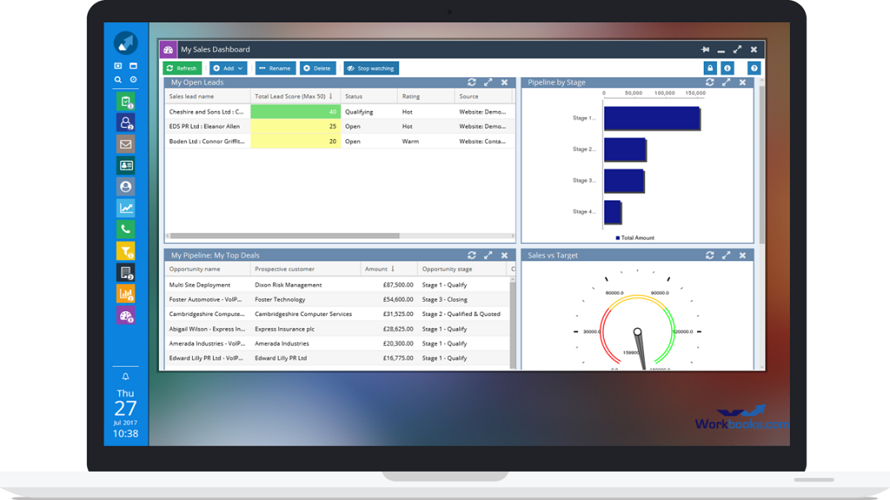Click the lock icon in dashboard toolbar
This screenshot has width=890, height=500.
710,68
